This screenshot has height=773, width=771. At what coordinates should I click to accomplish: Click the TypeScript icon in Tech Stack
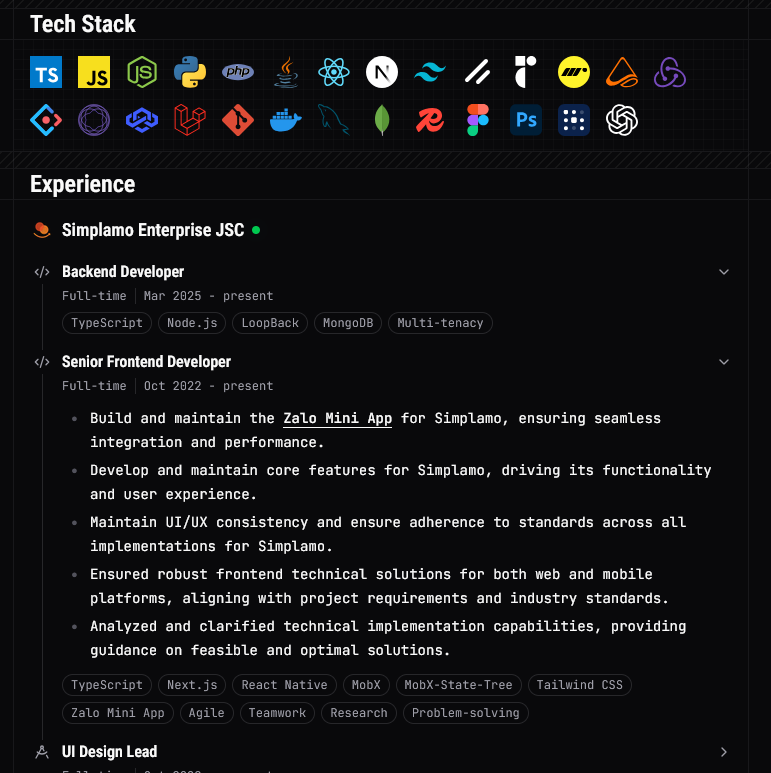tap(46, 72)
